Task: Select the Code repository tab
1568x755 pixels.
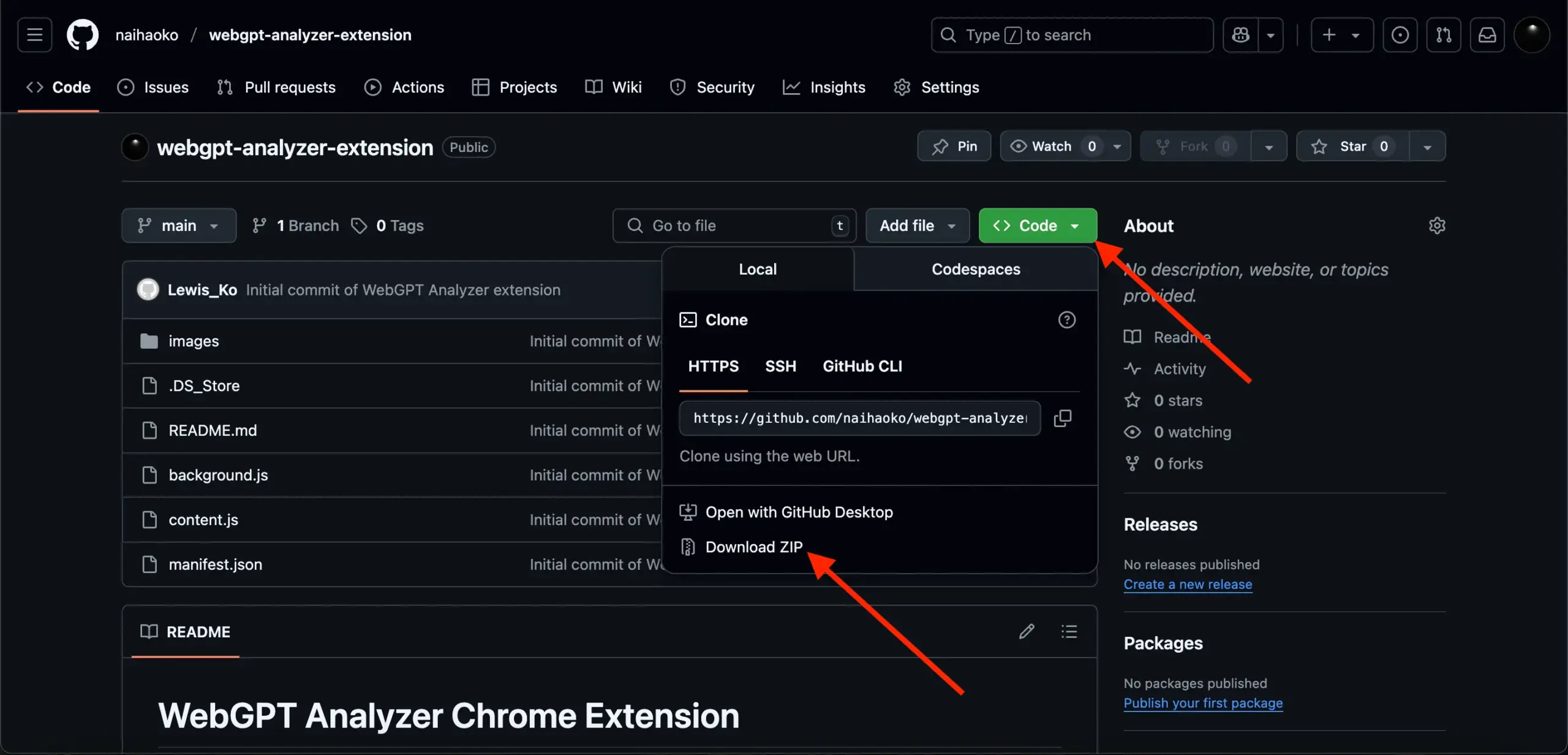Action: coord(58,87)
